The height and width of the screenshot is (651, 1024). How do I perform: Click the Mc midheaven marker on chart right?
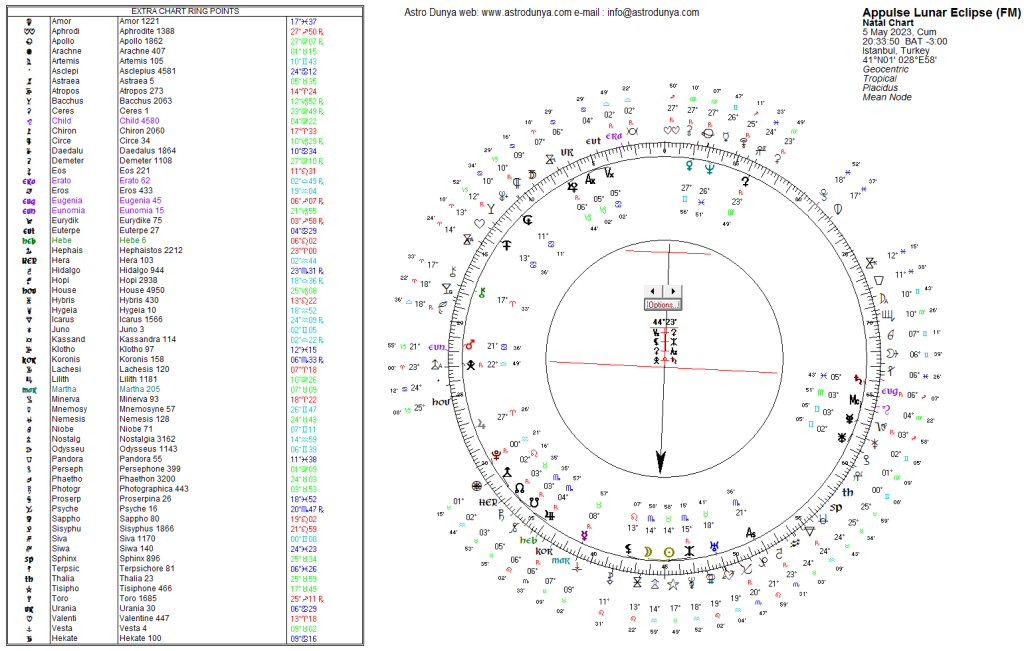coord(855,400)
